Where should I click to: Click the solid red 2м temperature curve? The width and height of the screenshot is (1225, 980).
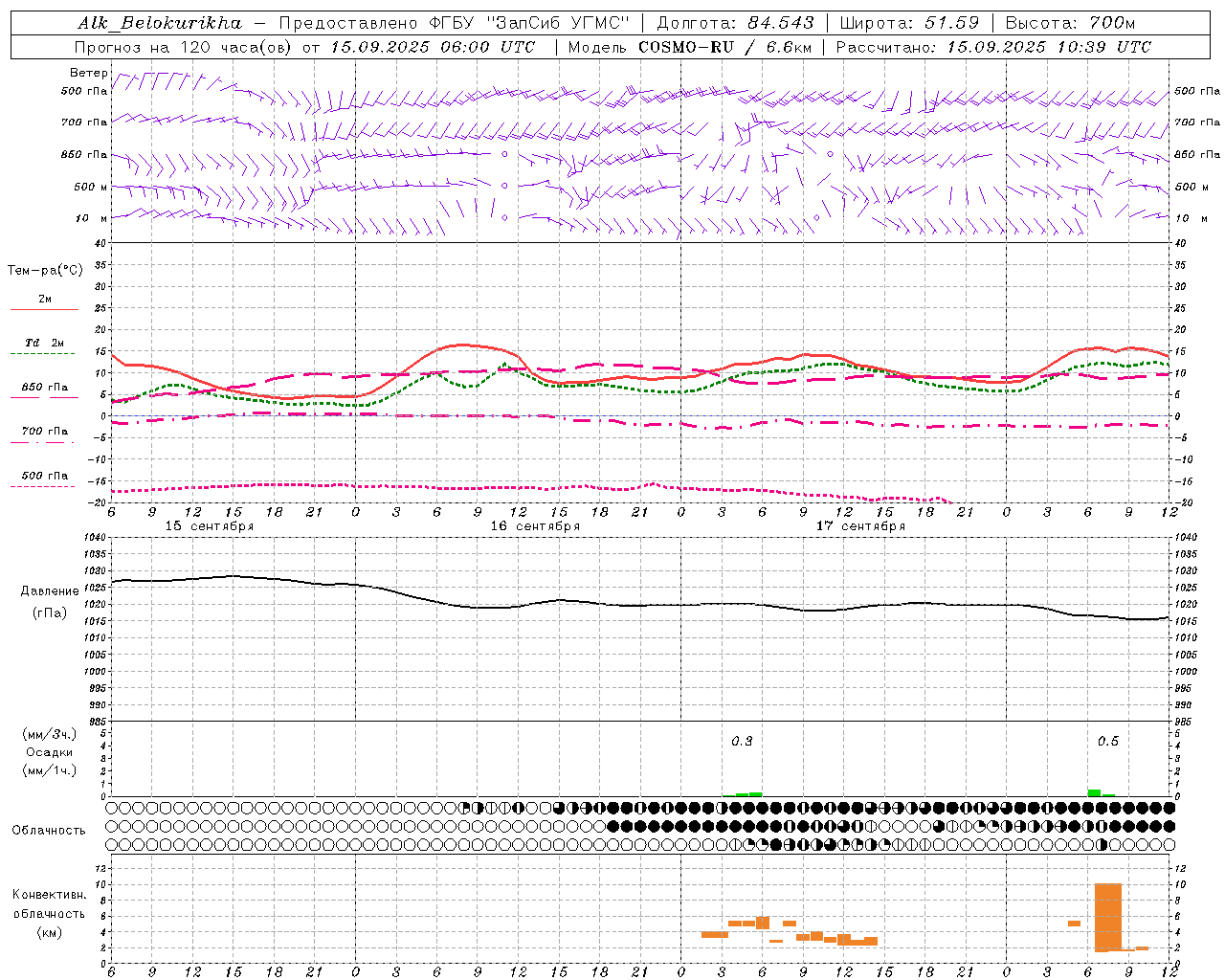pos(639,378)
